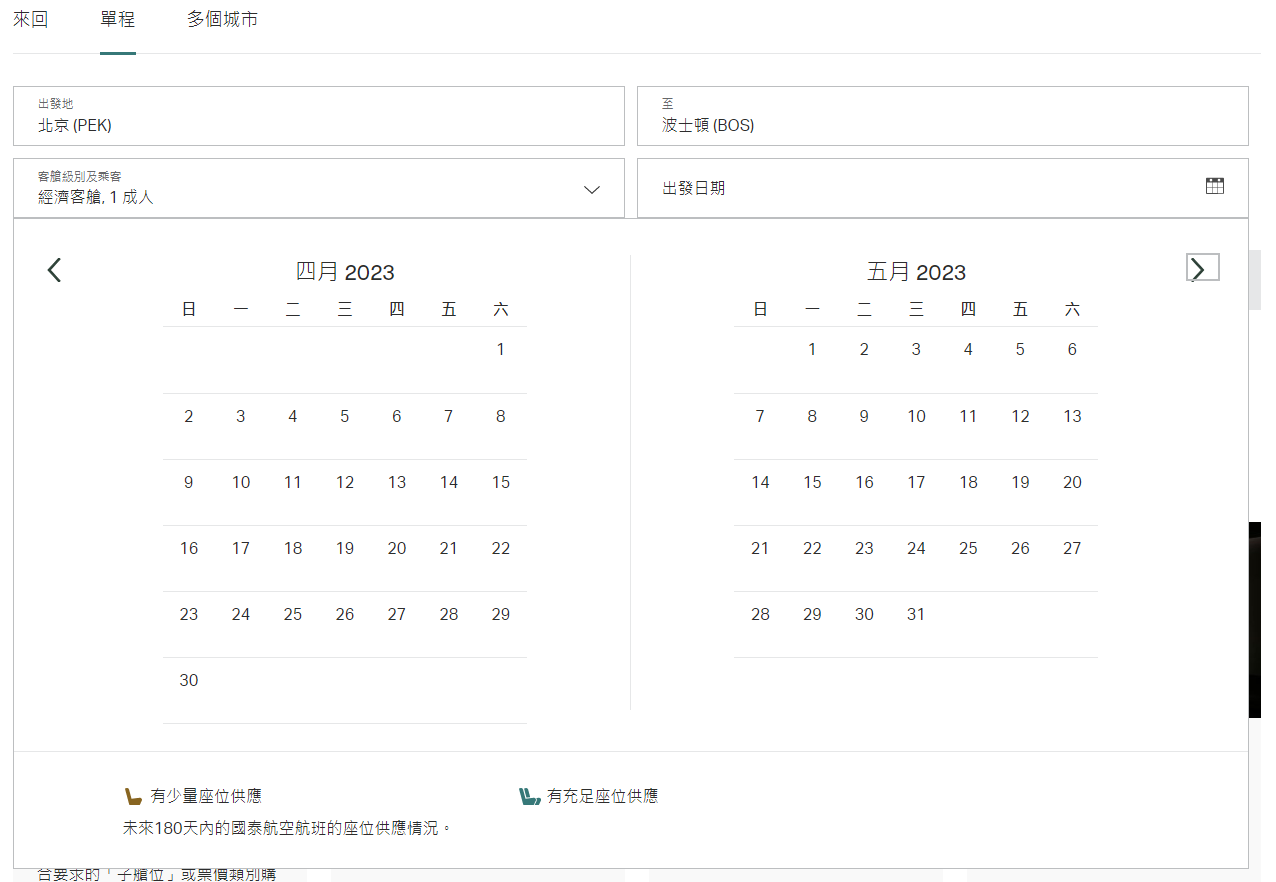
Task: Click the calendar icon in departure date field
Action: coord(1214,186)
